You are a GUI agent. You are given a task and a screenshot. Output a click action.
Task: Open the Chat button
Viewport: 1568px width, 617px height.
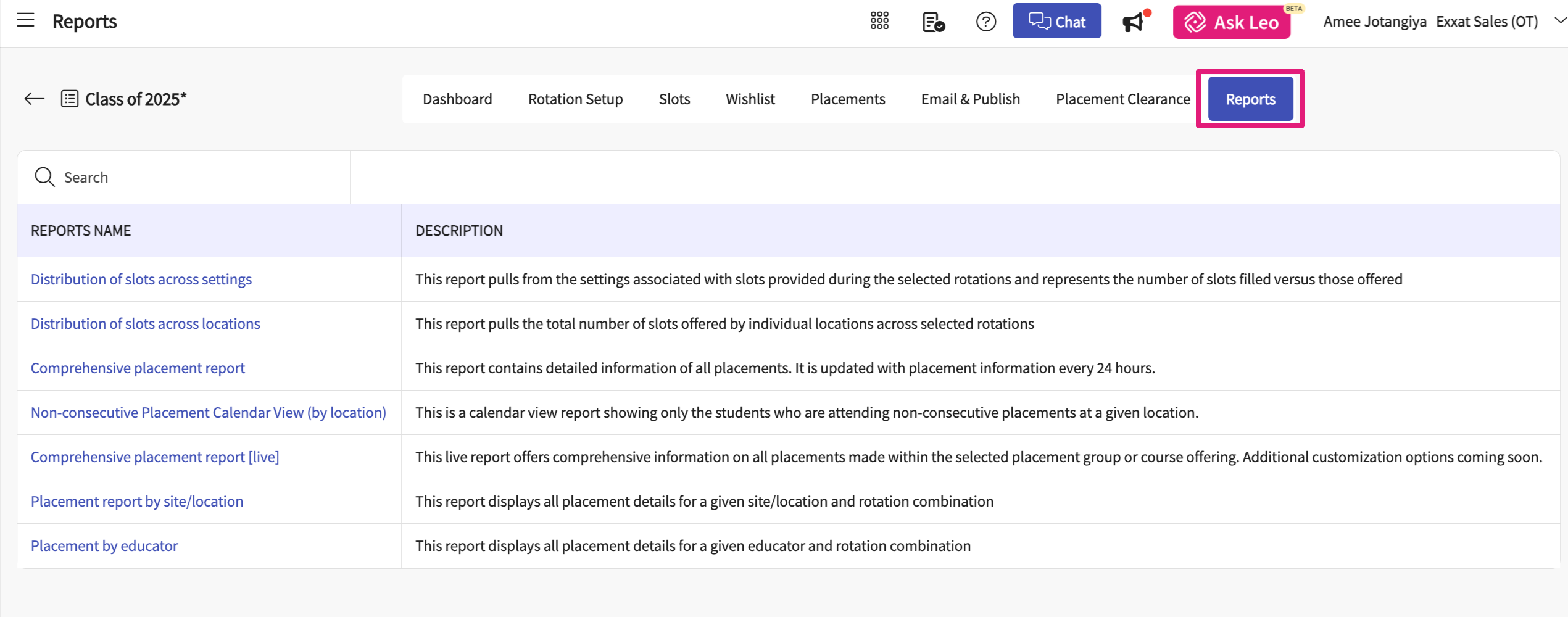(1056, 22)
